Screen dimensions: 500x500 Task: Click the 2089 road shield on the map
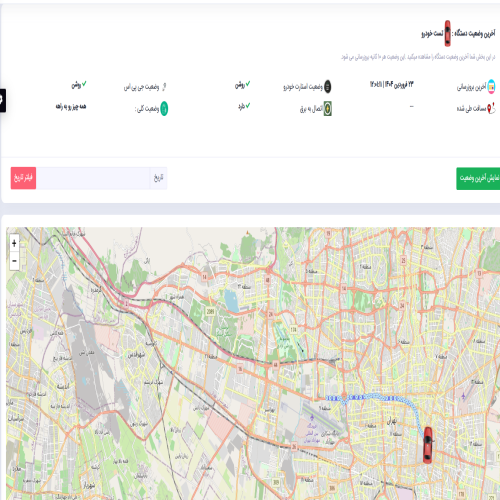(x=210, y=311)
